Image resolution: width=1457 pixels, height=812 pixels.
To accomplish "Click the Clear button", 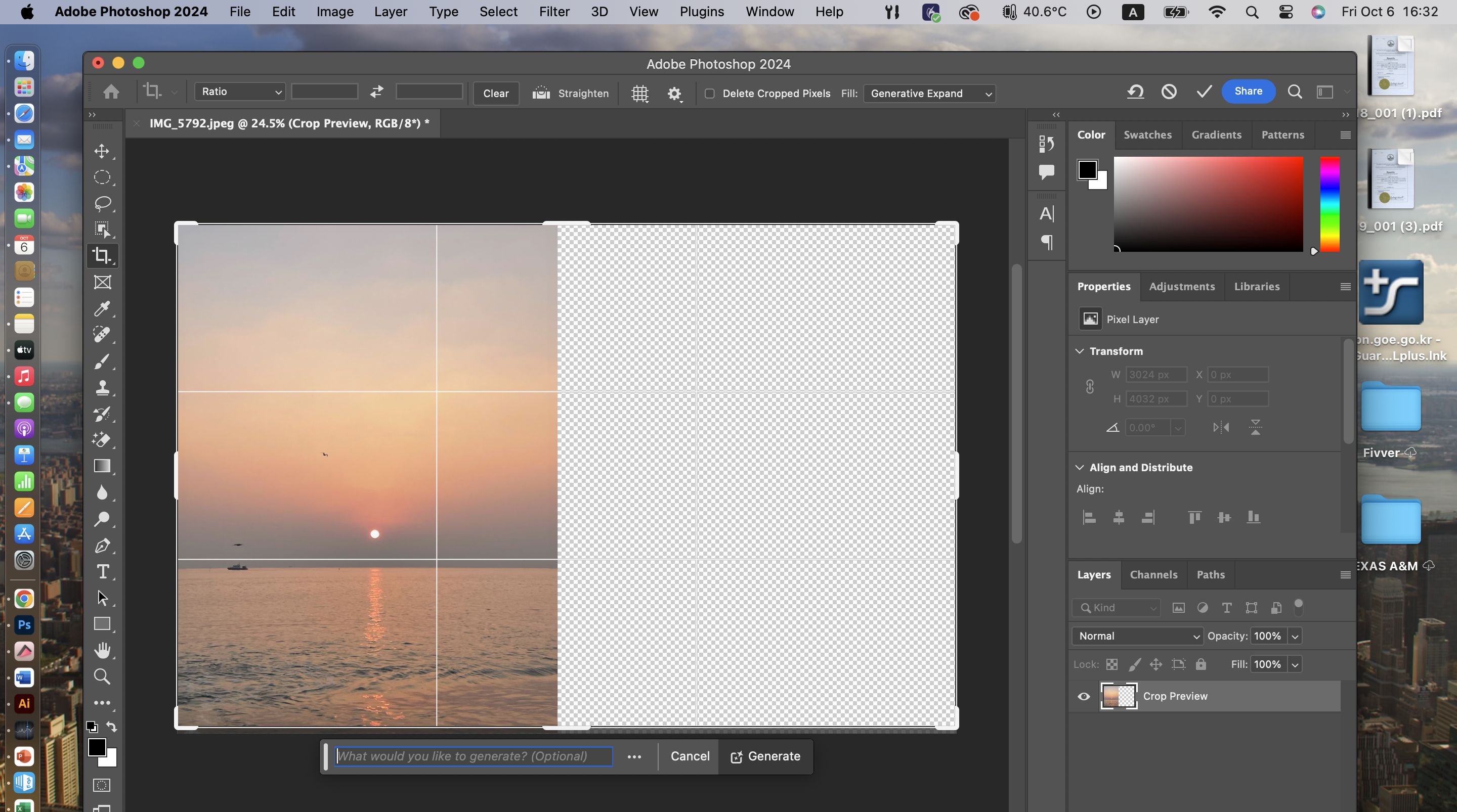I will click(x=495, y=94).
